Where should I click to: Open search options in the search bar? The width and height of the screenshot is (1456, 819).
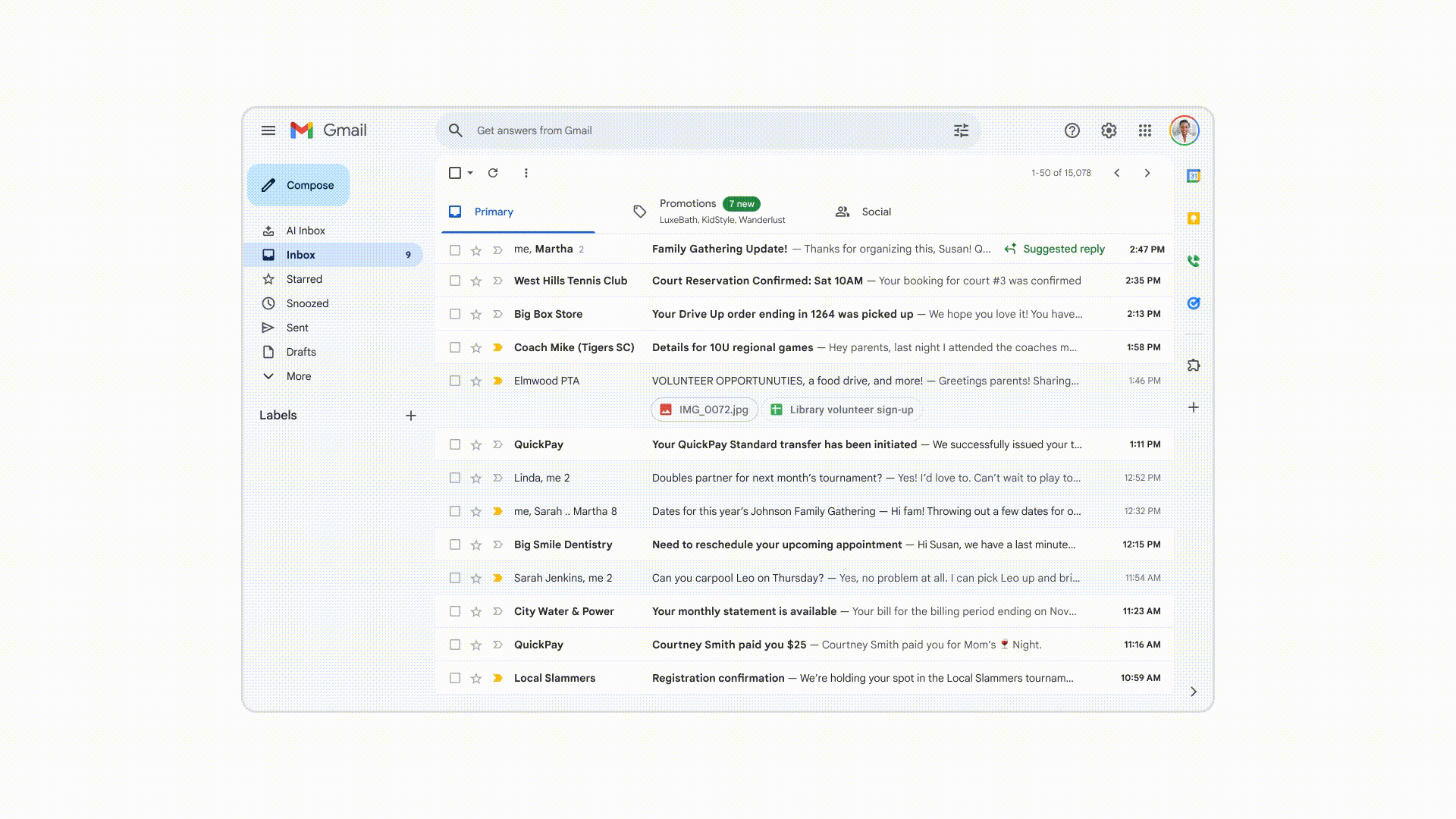pyautogui.click(x=961, y=130)
